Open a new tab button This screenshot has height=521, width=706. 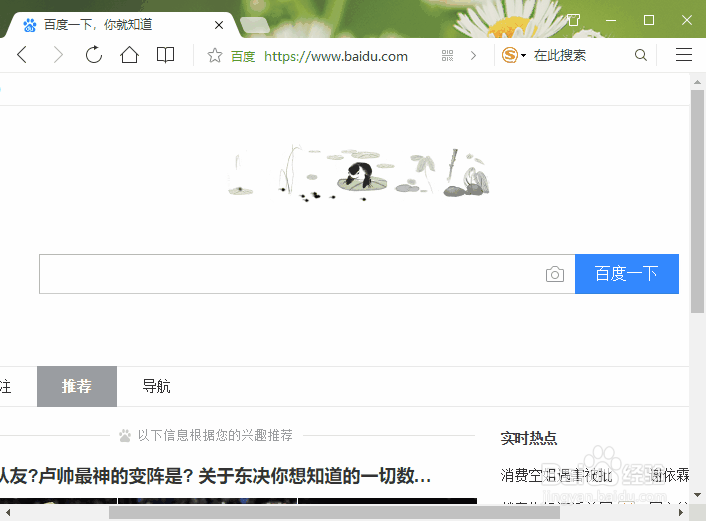[254, 25]
